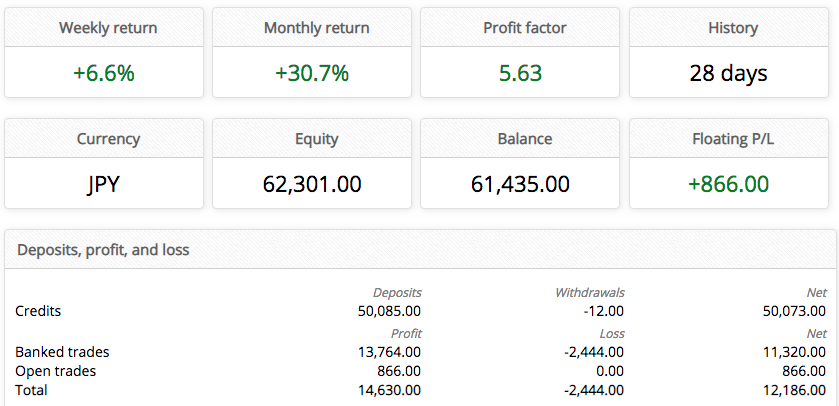Select the Banked trades row label

tap(62, 351)
